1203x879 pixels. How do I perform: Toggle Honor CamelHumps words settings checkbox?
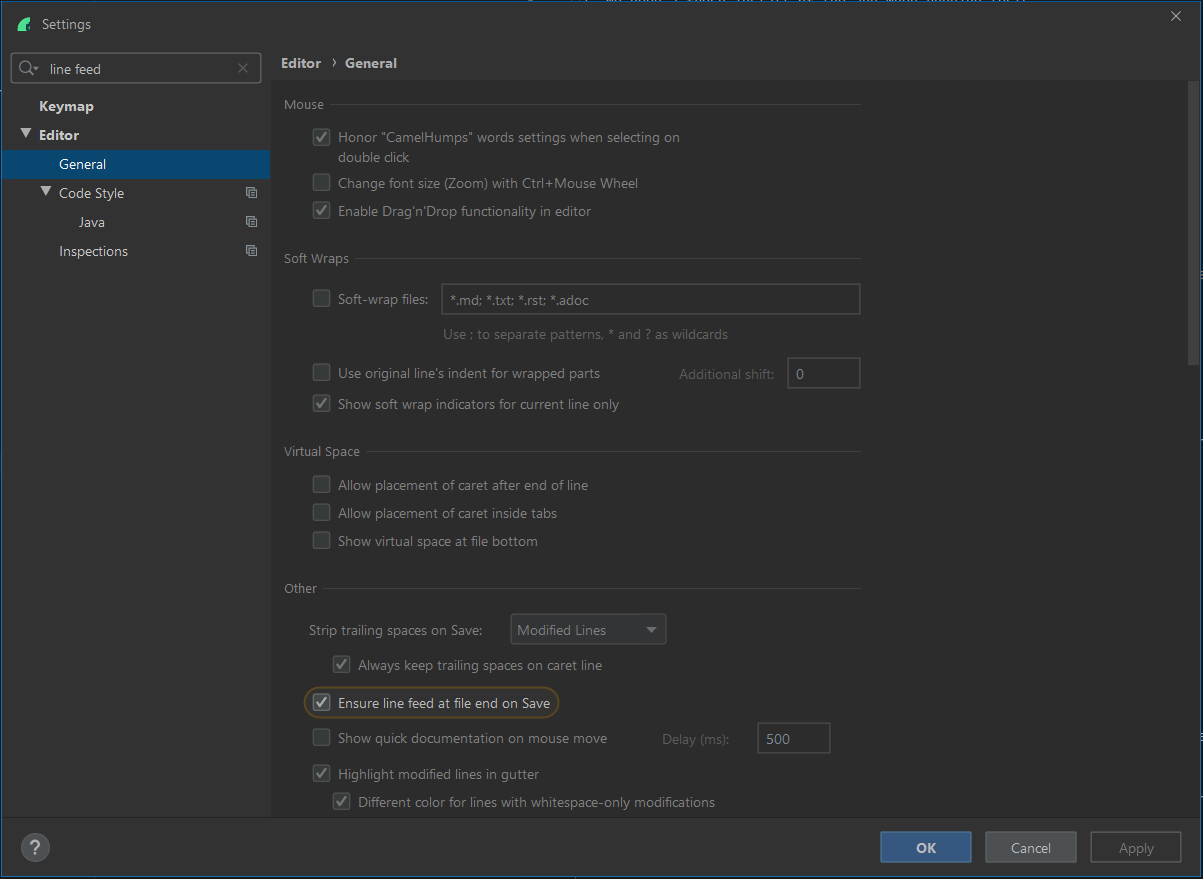(321, 137)
